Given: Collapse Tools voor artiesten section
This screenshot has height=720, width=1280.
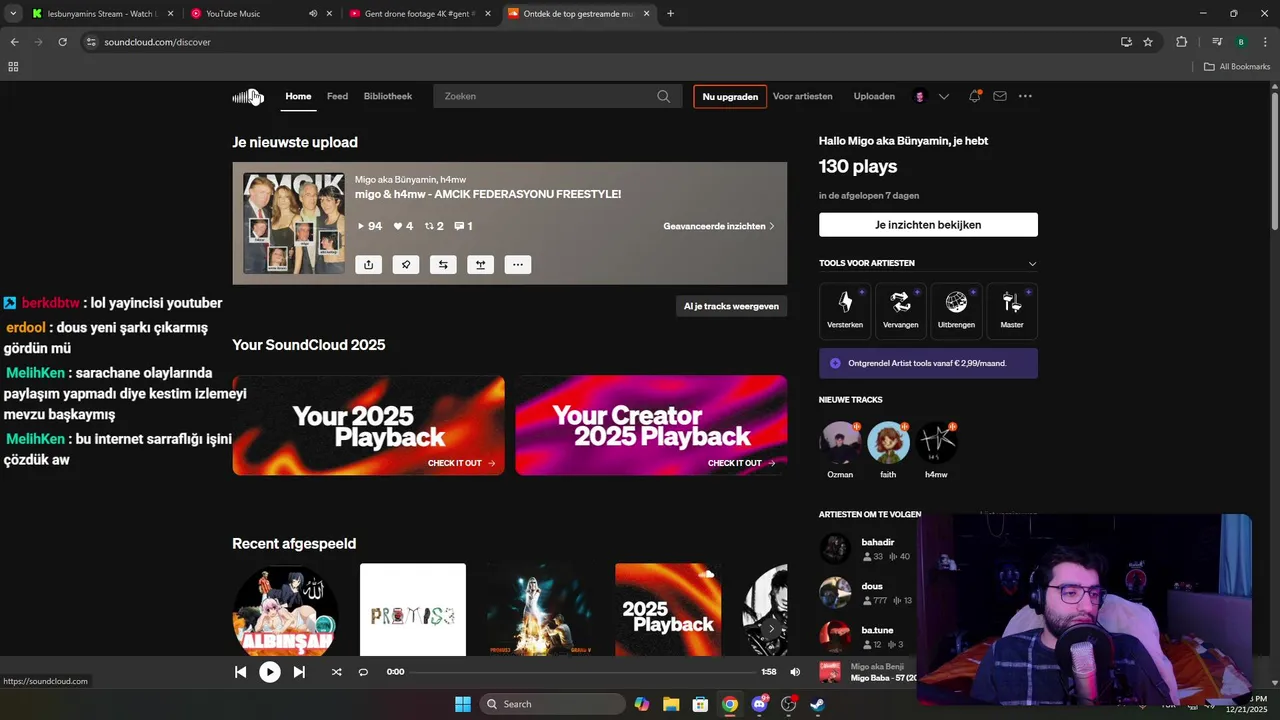Looking at the screenshot, I should [1032, 264].
